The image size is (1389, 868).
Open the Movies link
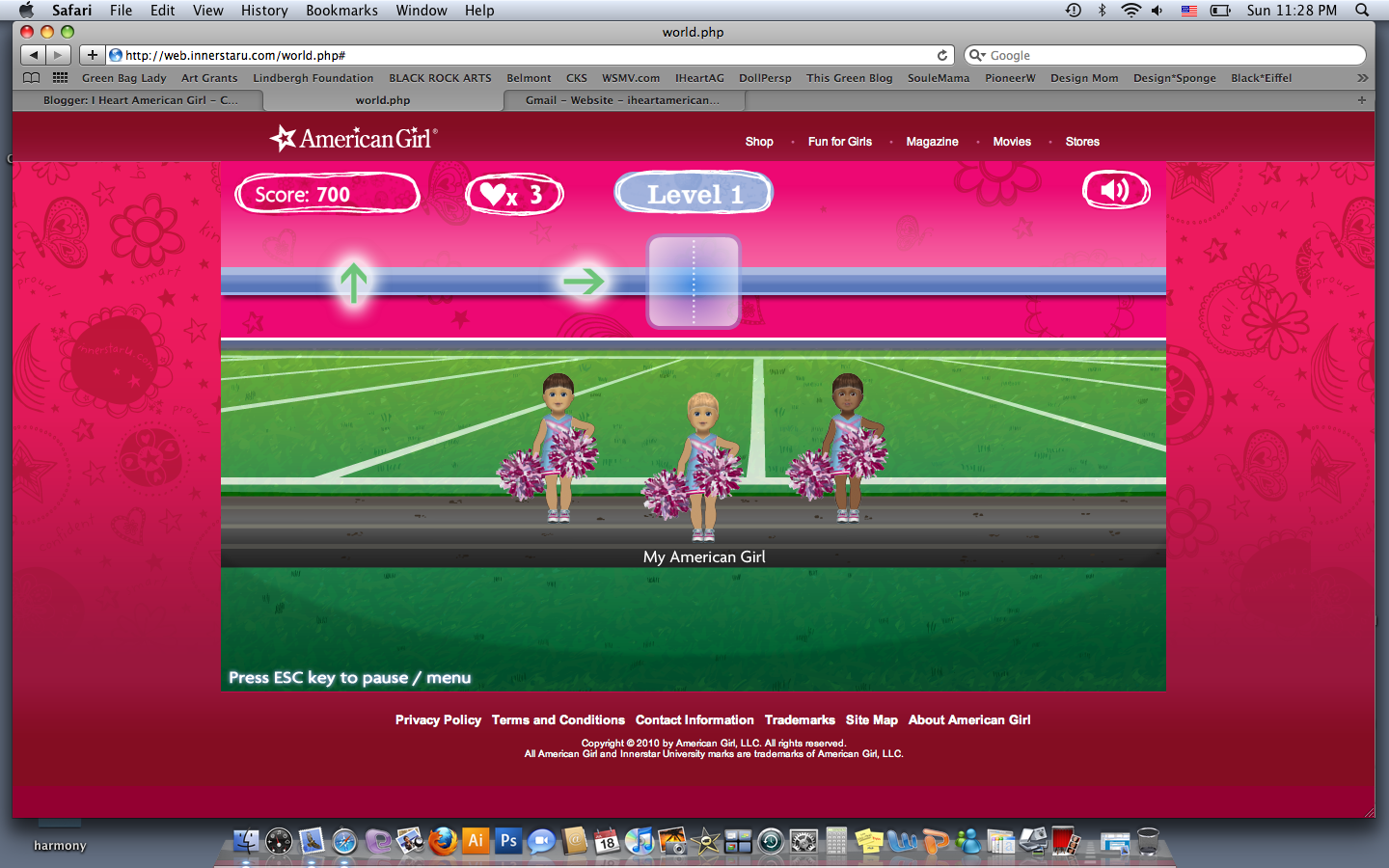(x=1012, y=142)
